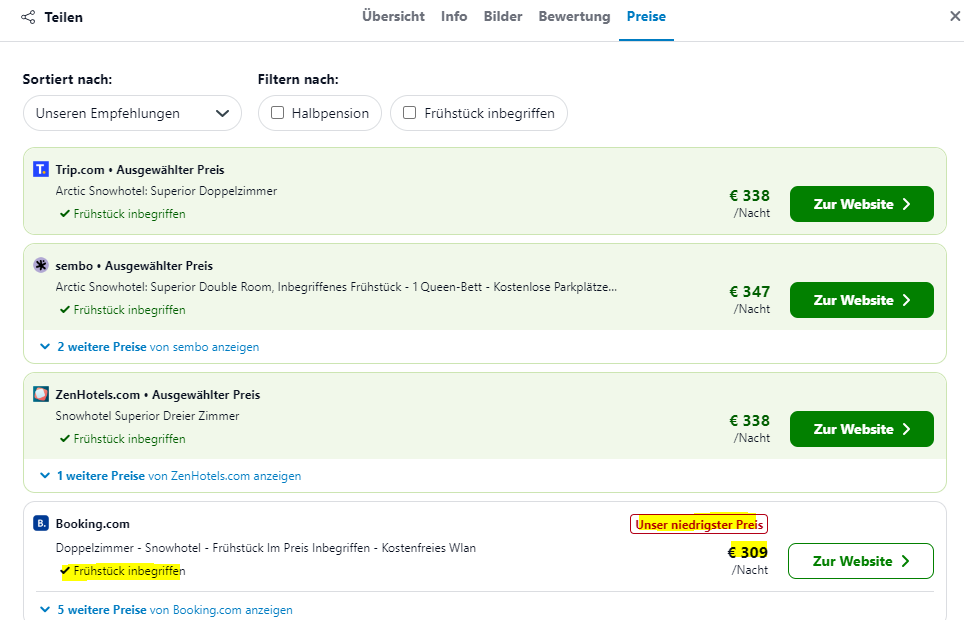This screenshot has height=620, width=964.
Task: Click the sembo Superior Double Room description
Action: coord(336,287)
